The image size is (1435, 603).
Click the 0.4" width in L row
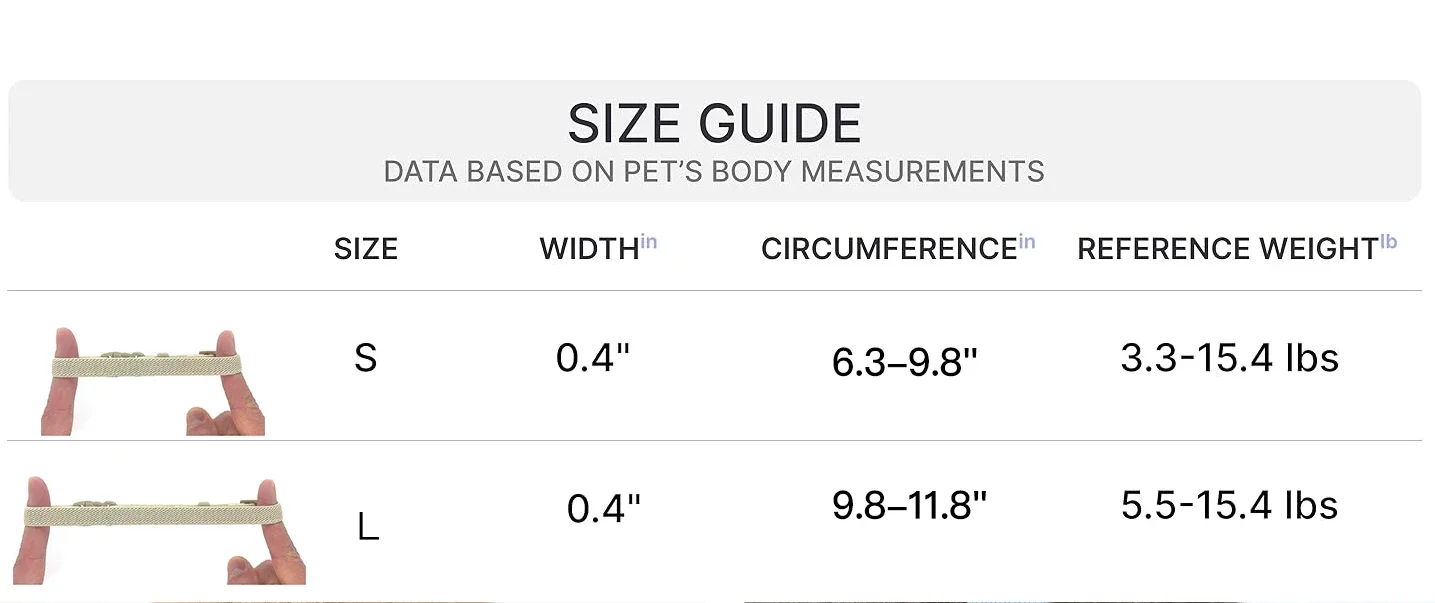coord(603,509)
